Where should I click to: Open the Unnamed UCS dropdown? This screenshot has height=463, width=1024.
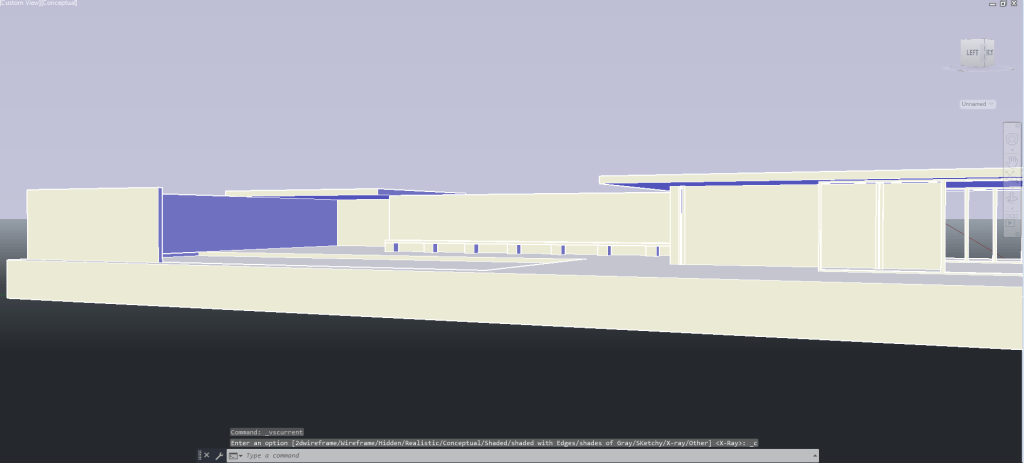[975, 104]
